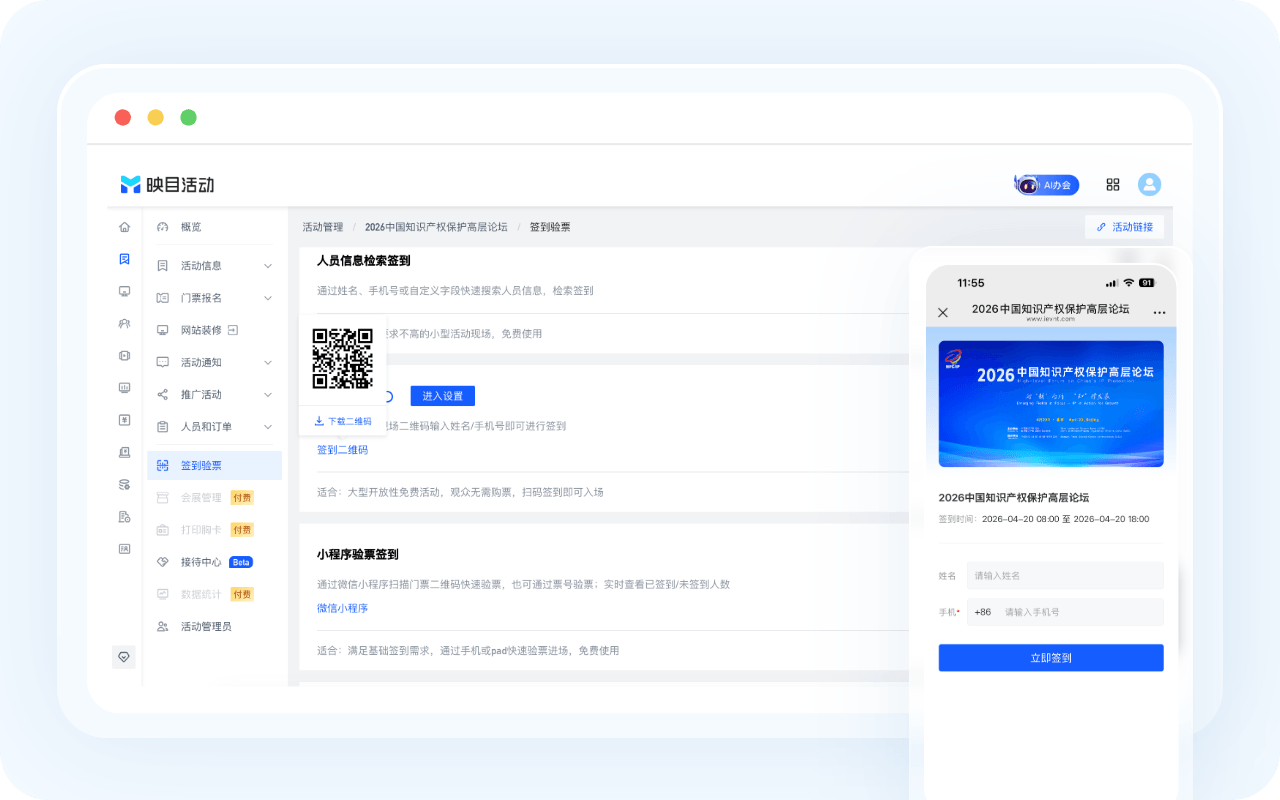The height and width of the screenshot is (800, 1280).
Task: Open the 微信小程序 link
Action: [x=342, y=608]
